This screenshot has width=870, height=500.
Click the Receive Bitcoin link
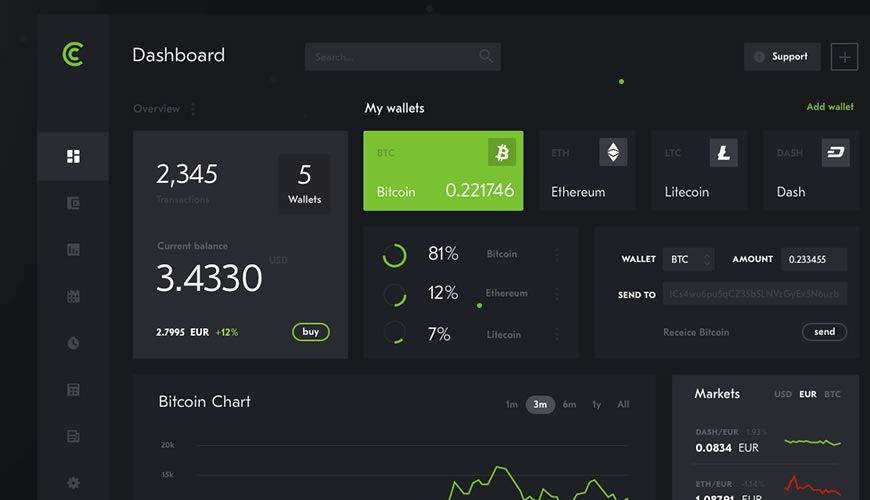(x=696, y=332)
